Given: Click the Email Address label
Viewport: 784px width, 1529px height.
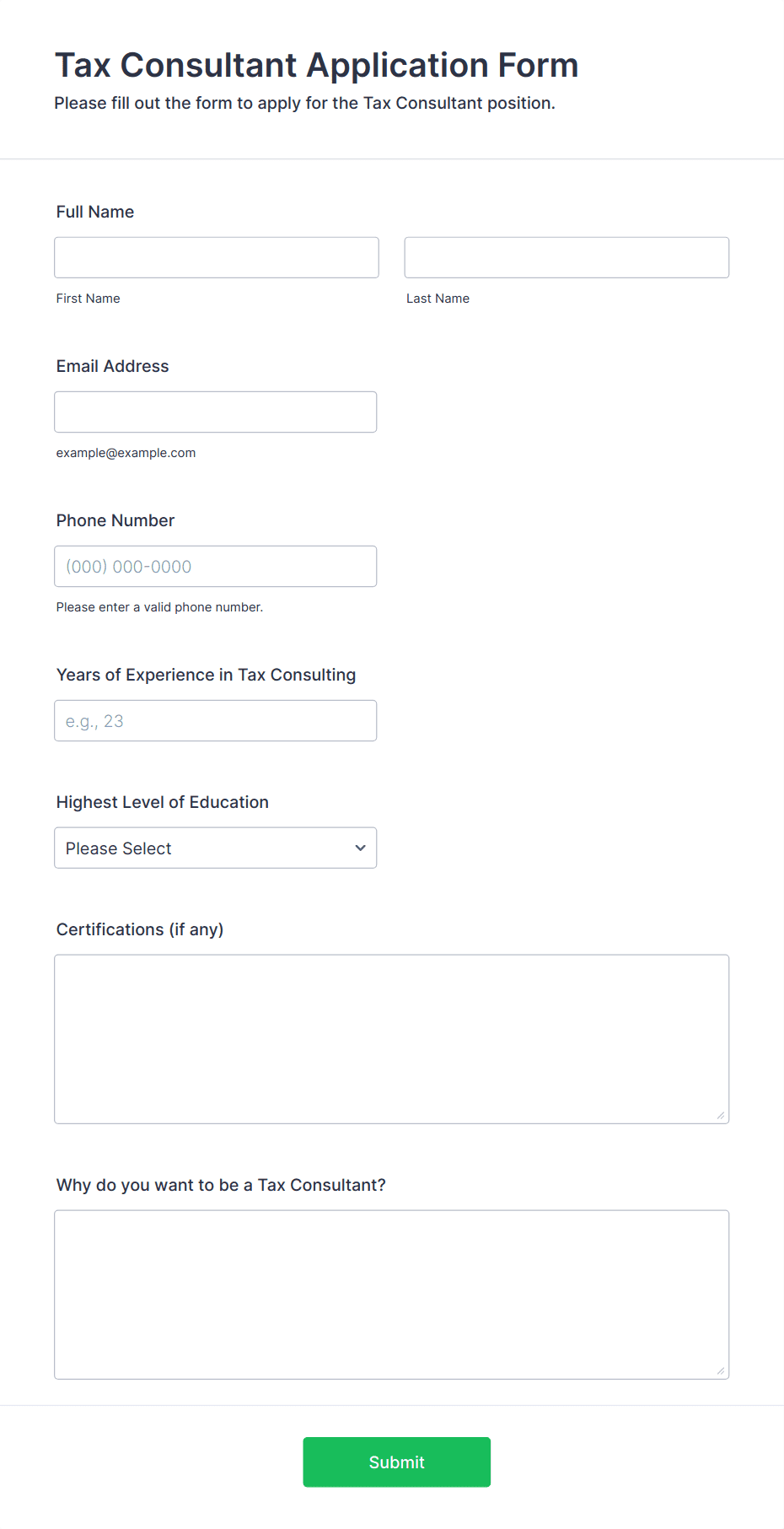Looking at the screenshot, I should click(x=112, y=366).
